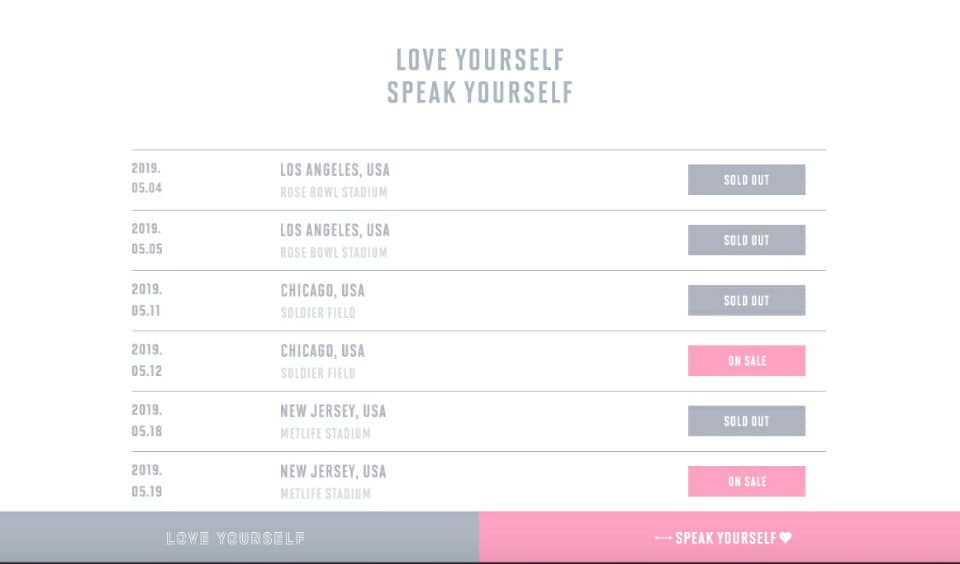Click Sold Out for Los Angeles 05.04

pos(746,179)
